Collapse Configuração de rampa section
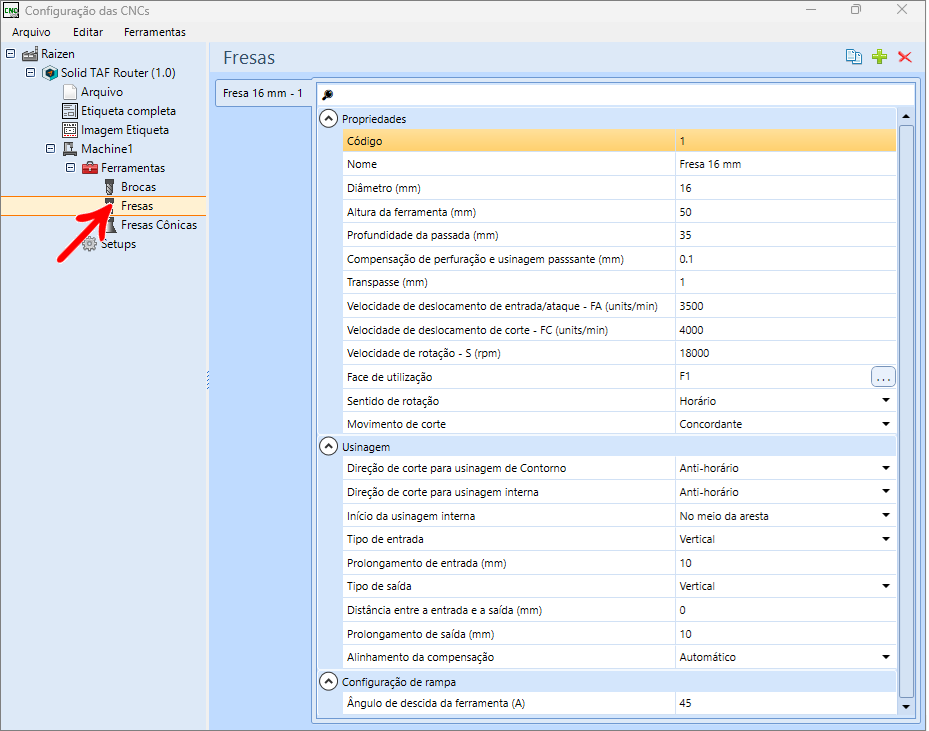This screenshot has width=929, height=731. pyautogui.click(x=328, y=681)
